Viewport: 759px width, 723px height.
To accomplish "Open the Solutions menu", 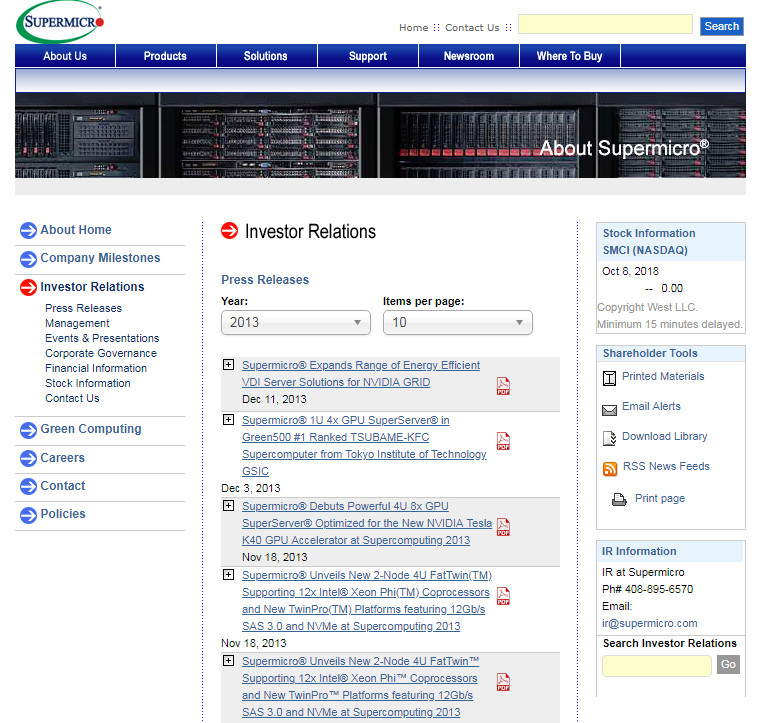I will pyautogui.click(x=266, y=56).
